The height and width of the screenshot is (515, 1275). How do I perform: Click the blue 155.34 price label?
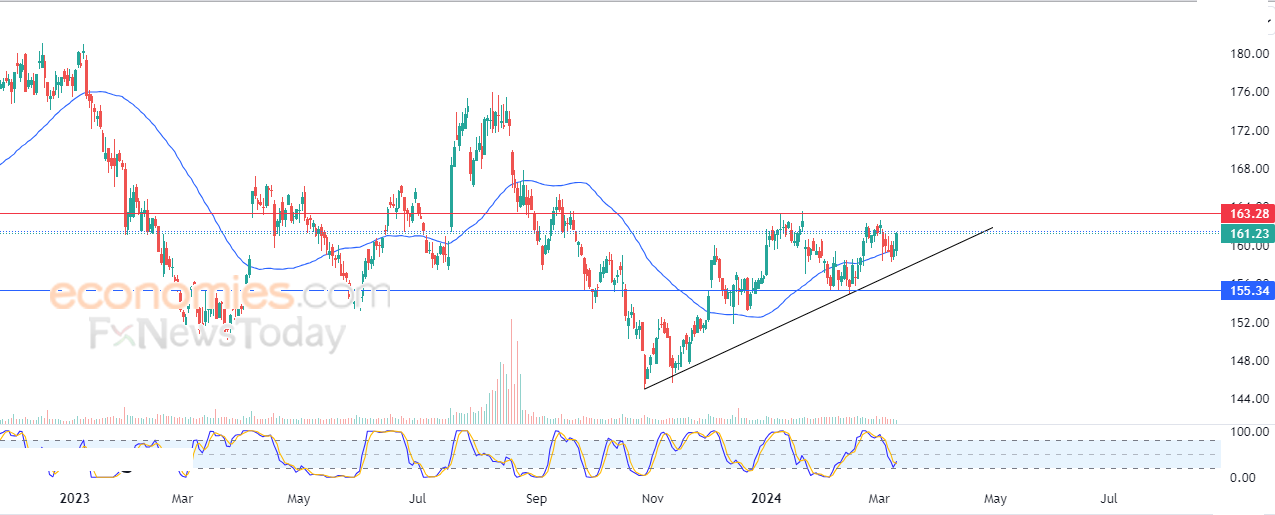point(1246,291)
